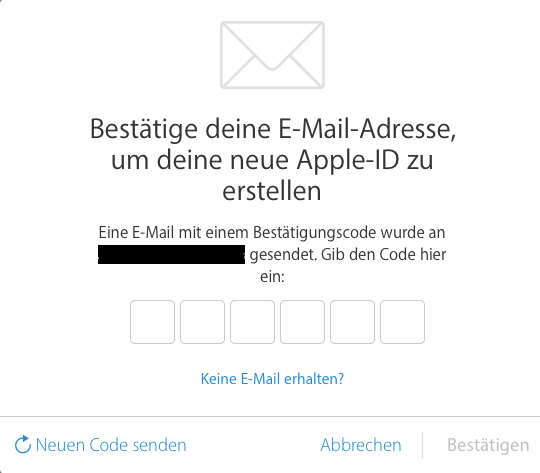Viewport: 540px width, 473px height.
Task: Click the heading word "erstellen"
Action: coord(272,191)
